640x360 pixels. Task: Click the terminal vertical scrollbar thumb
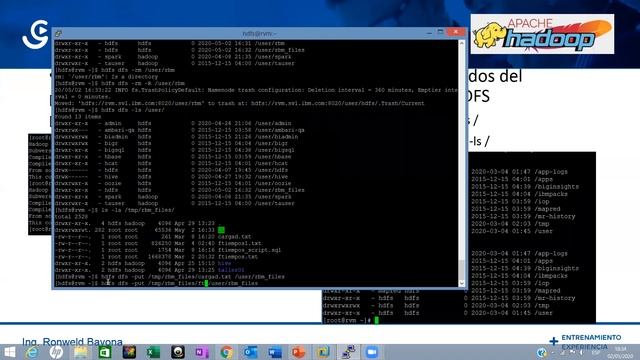click(462, 269)
